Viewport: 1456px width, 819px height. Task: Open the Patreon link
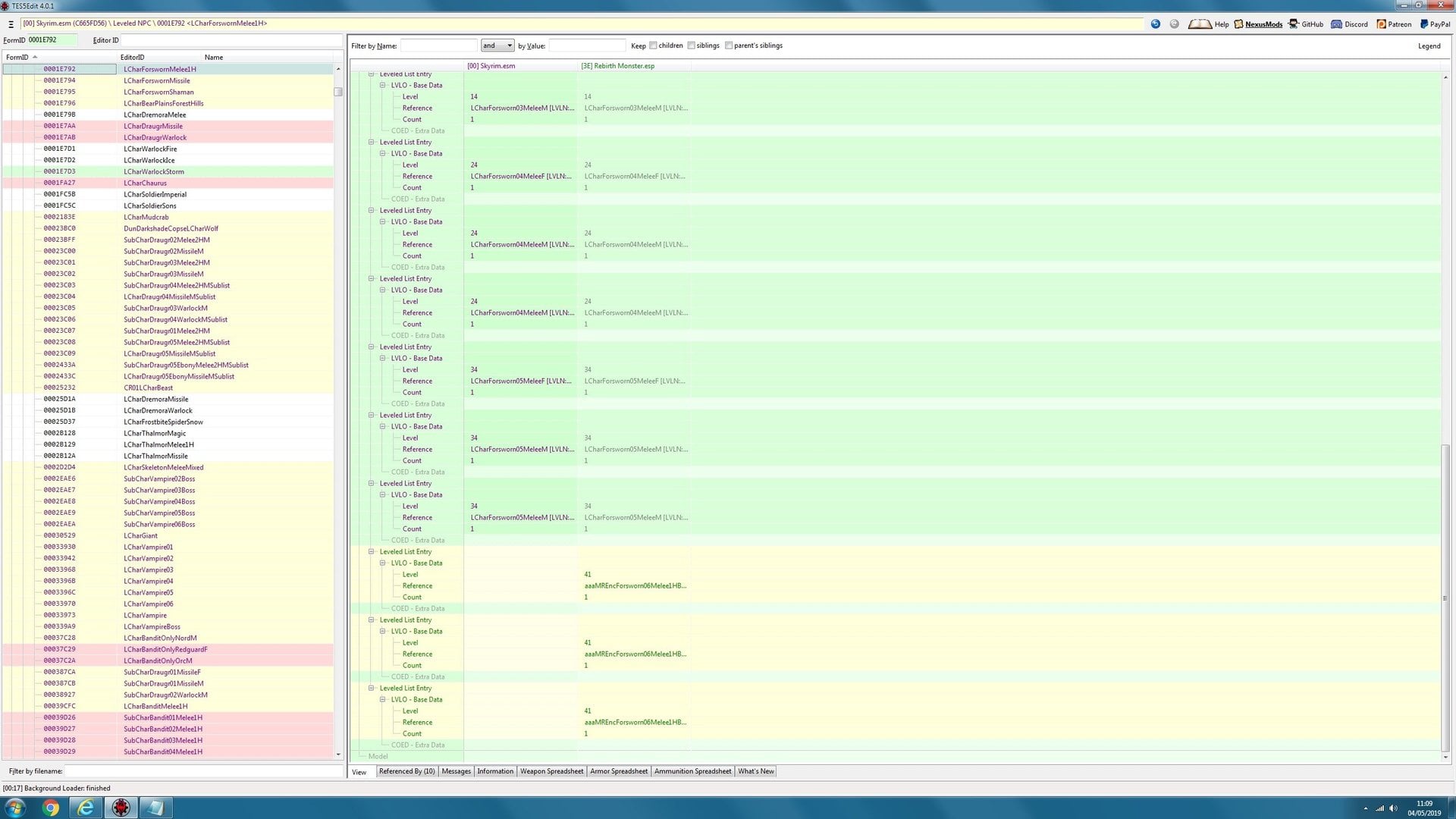pos(1394,24)
